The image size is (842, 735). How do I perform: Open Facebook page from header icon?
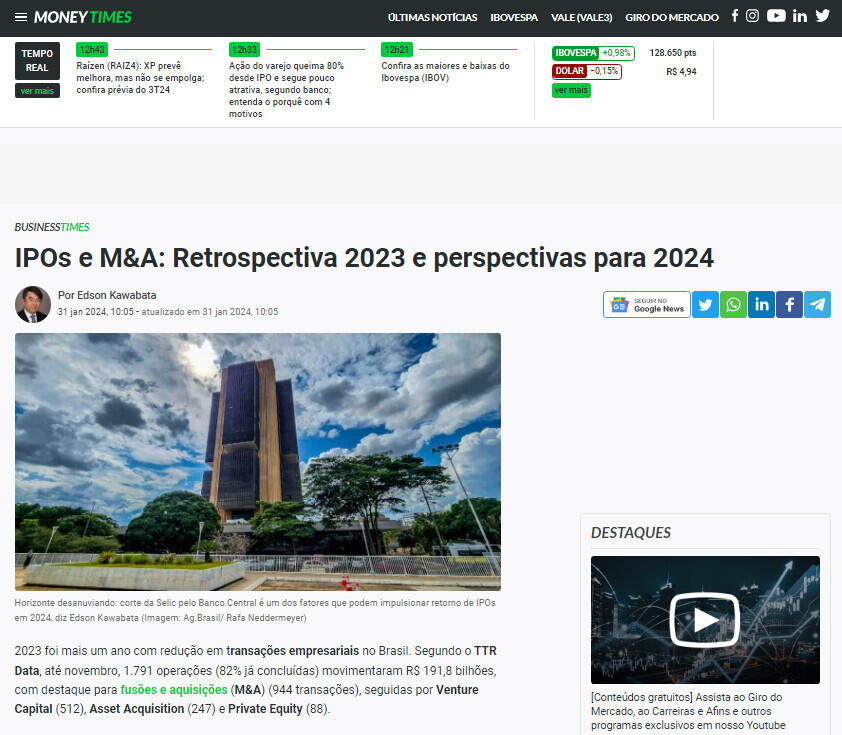[735, 16]
